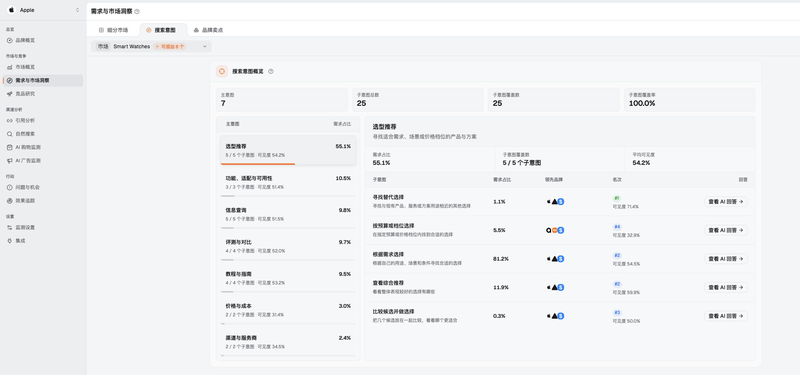
Task: Select the 选型推荐 main intent row
Action: (288, 151)
